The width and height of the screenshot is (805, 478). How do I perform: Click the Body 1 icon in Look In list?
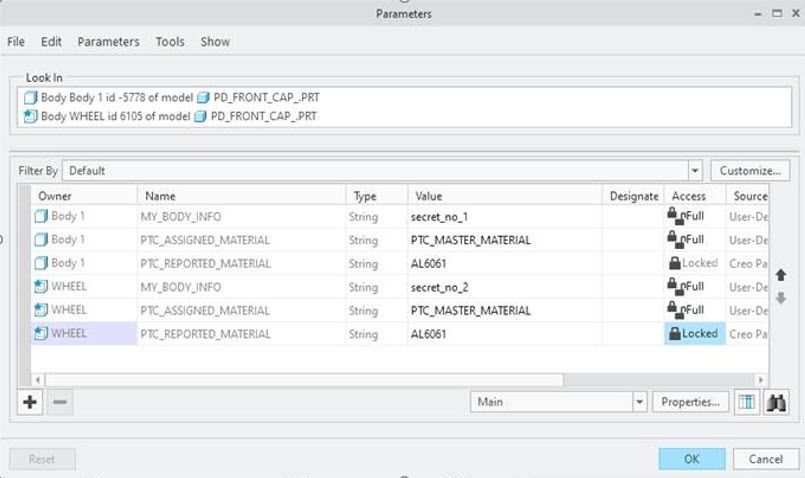(x=31, y=98)
